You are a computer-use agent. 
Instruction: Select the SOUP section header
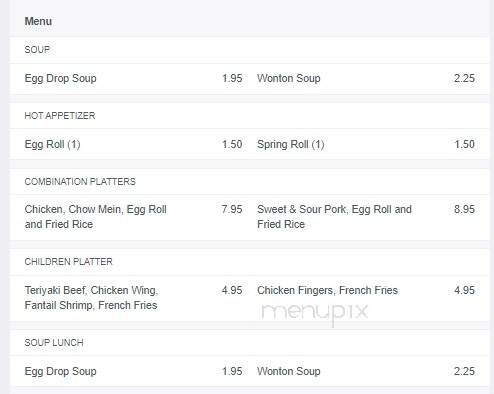click(37, 50)
